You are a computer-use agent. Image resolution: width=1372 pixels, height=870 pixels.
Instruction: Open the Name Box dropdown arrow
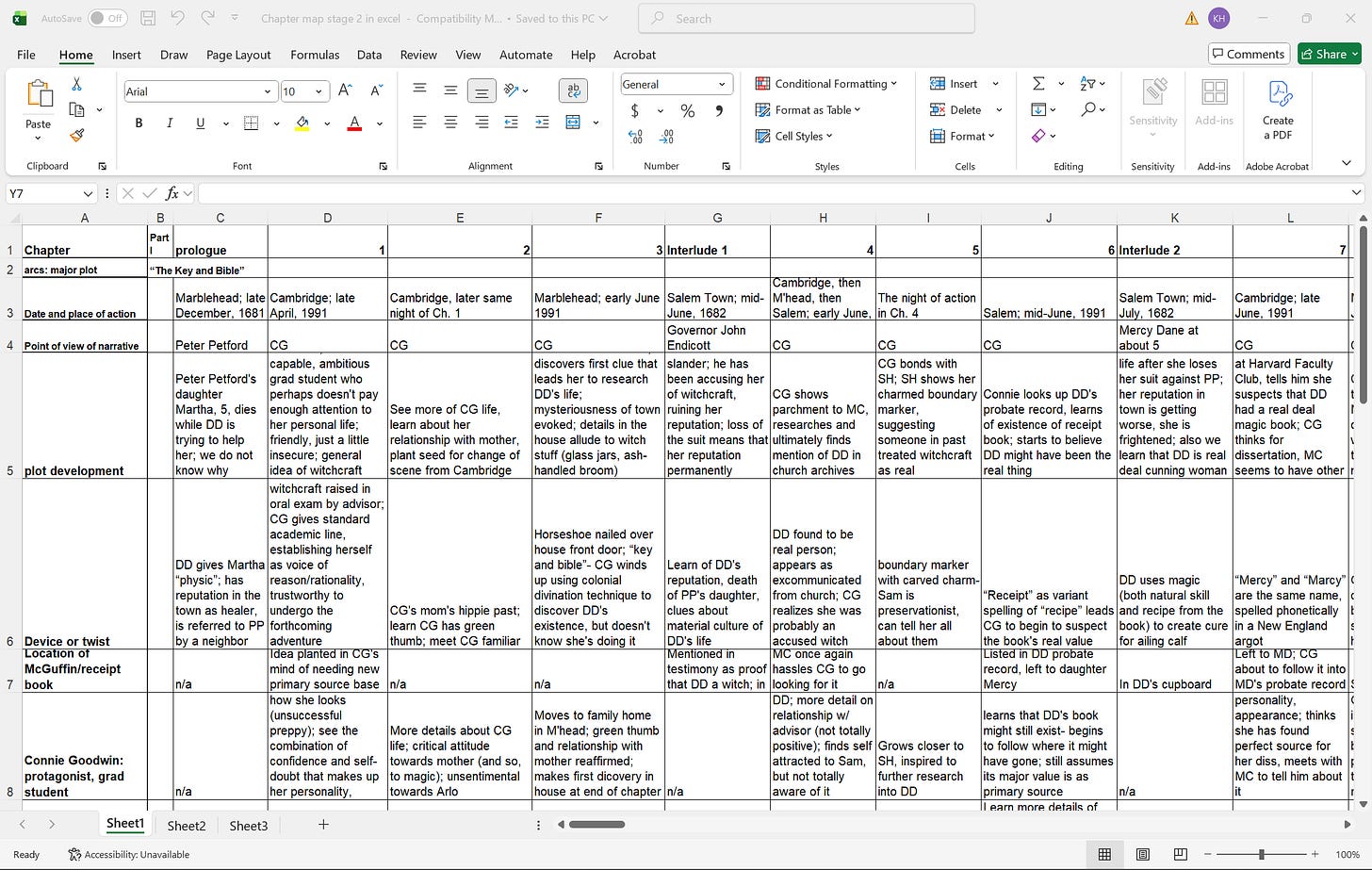click(88, 193)
